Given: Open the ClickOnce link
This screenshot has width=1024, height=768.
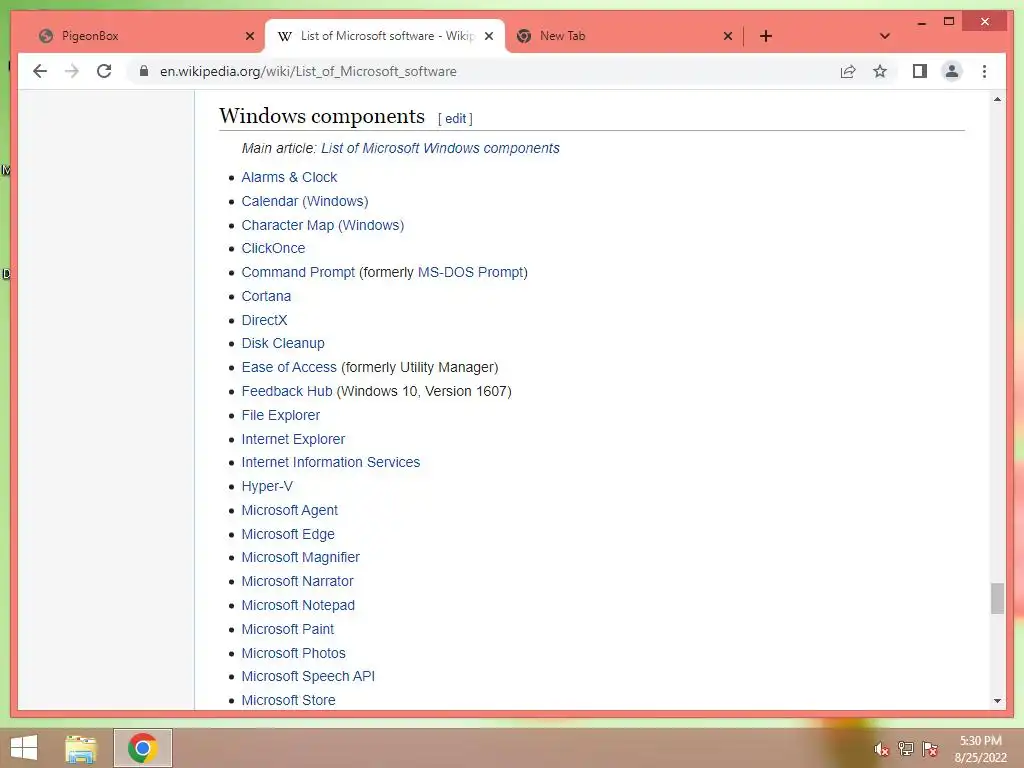Looking at the screenshot, I should coord(273,248).
